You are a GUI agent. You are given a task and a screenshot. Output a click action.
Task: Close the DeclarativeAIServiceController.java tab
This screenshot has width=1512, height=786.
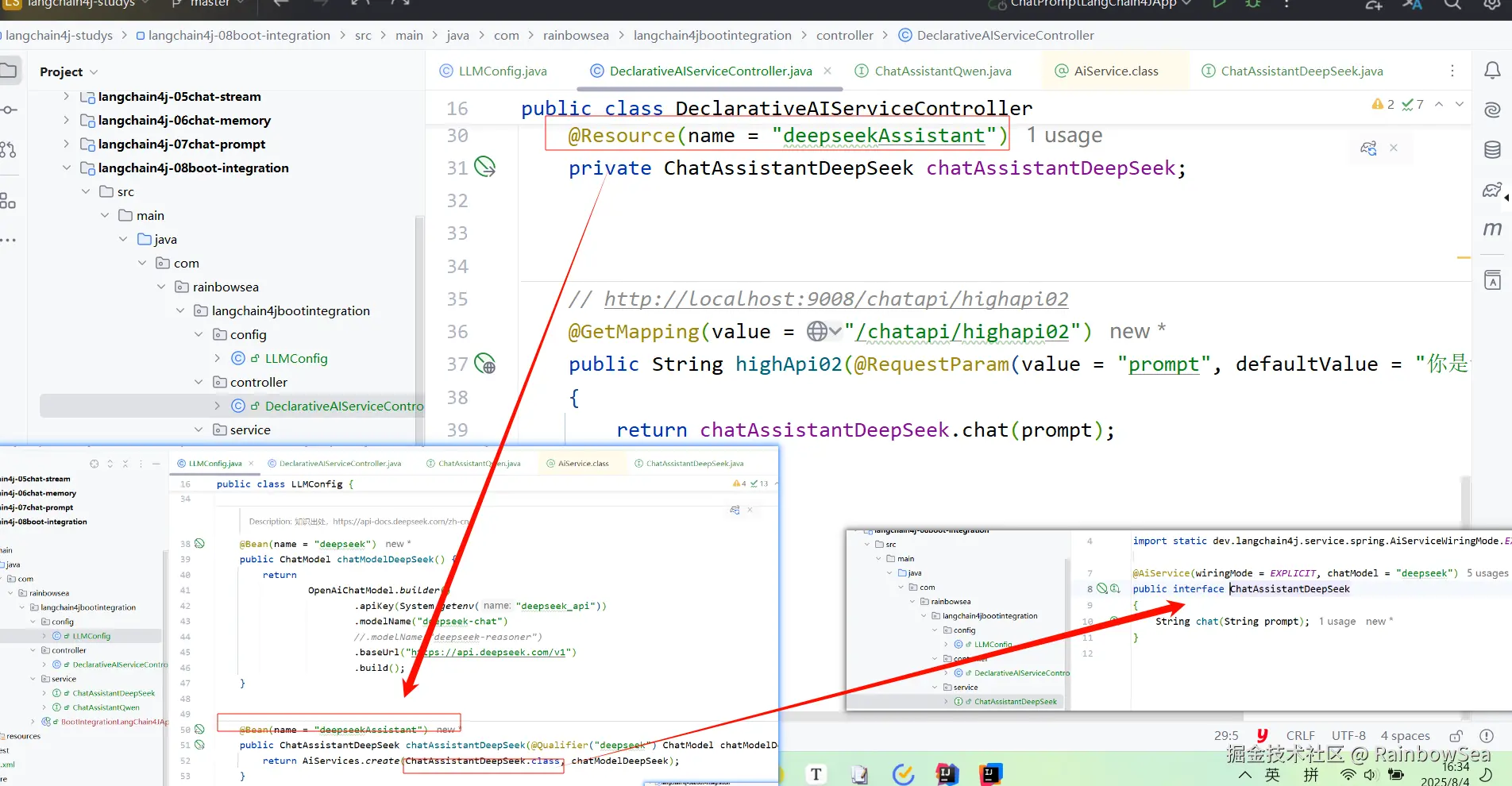pyautogui.click(x=827, y=71)
